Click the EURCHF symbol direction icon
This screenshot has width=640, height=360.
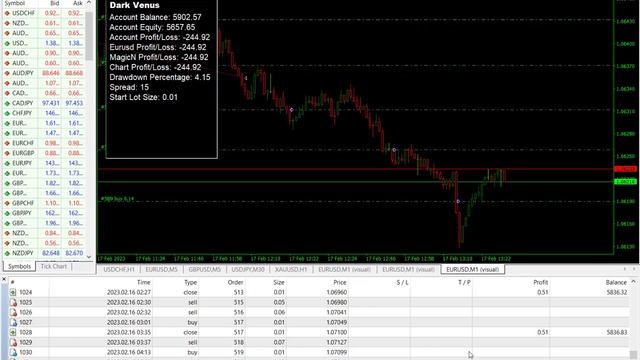click(x=7, y=143)
